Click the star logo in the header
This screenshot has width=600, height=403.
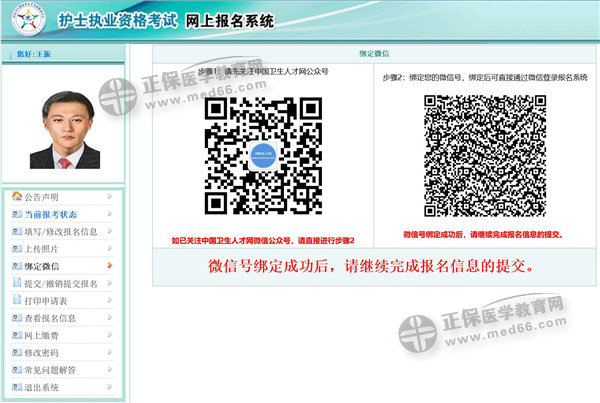(x=25, y=20)
